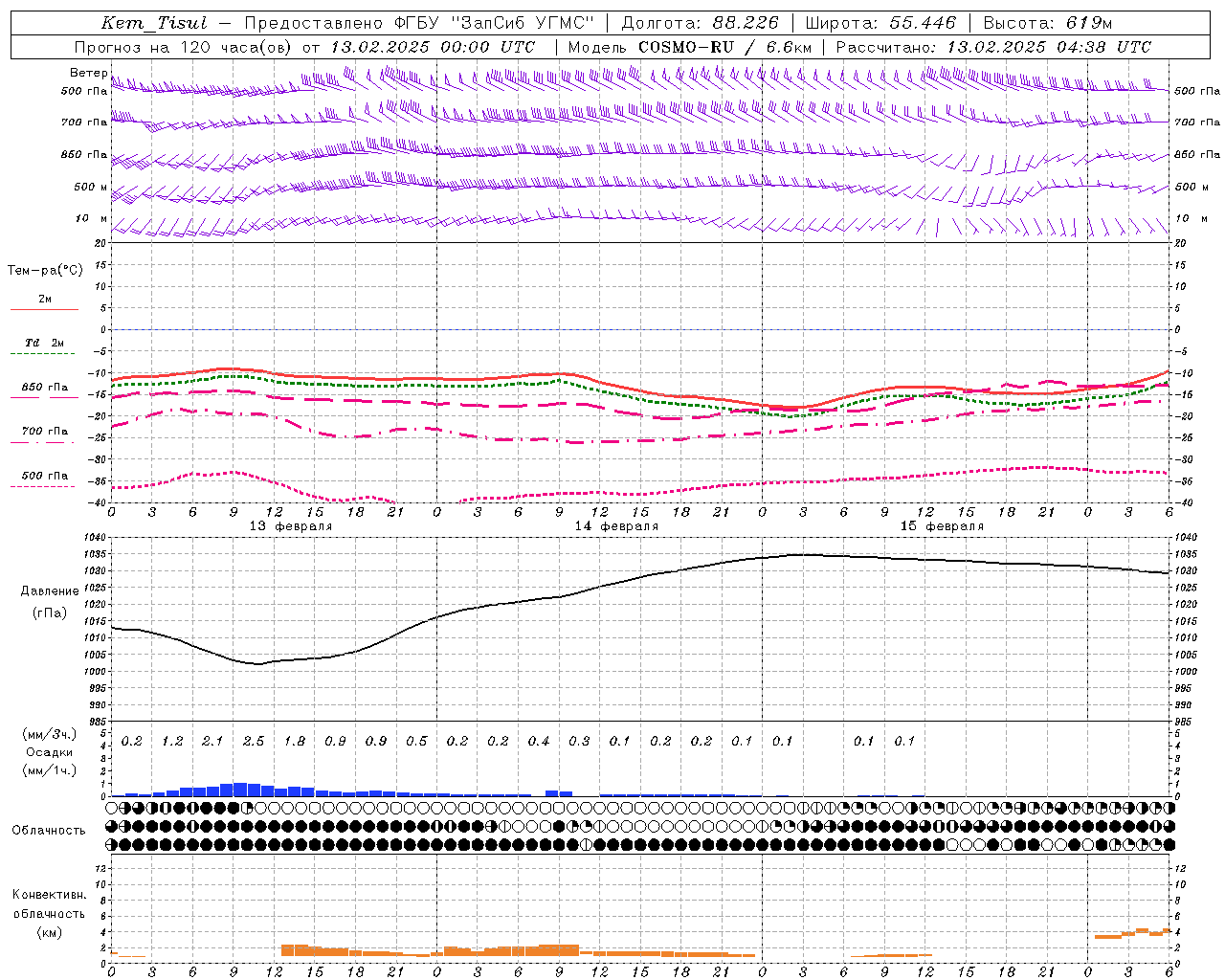The width and height of the screenshot is (1225, 980).
Task: Click the '(гПа)' unit label under Давление
Action: click(50, 612)
